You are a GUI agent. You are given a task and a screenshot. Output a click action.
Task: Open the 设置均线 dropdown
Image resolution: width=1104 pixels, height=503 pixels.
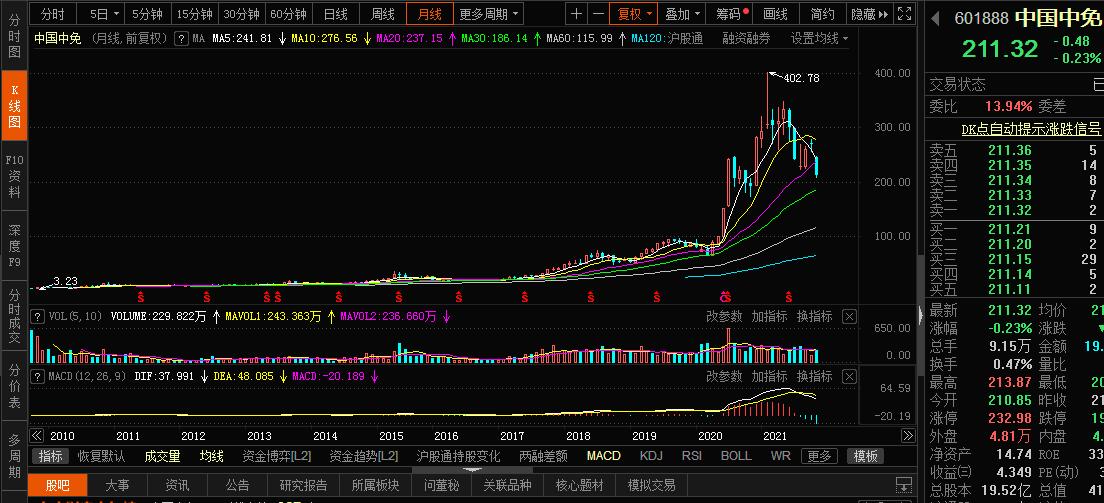(819, 39)
